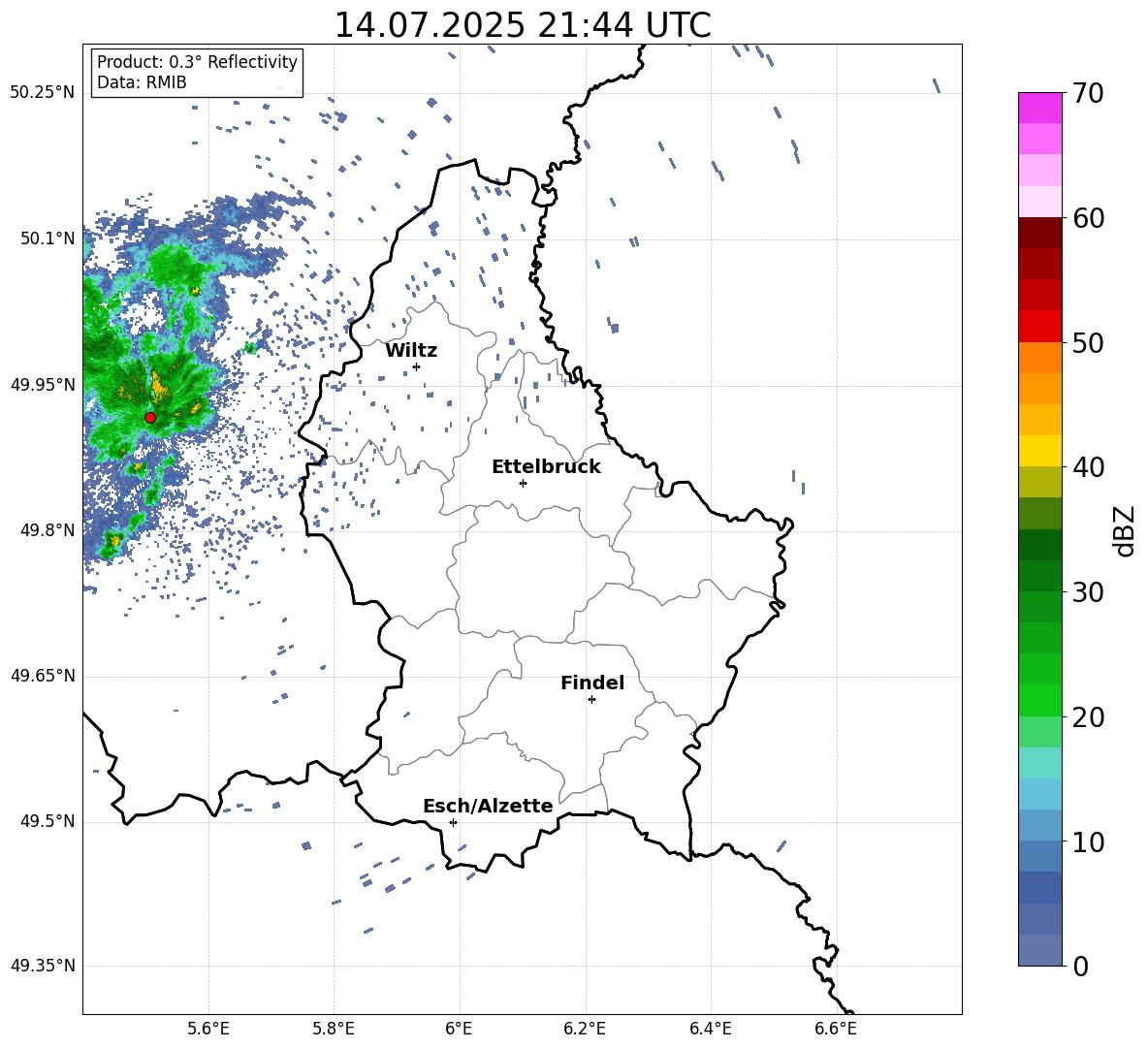Click the "Product: 0.3° Reflectivity" text

pos(197,62)
